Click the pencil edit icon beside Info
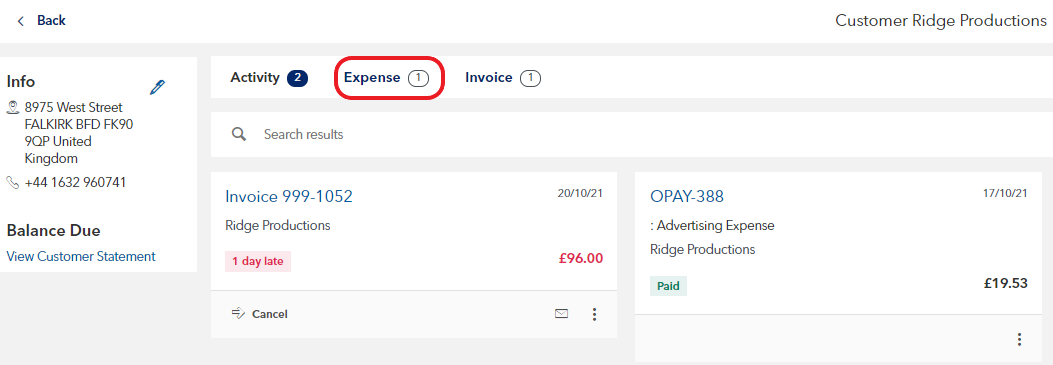Viewport: 1053px width, 365px height. (157, 87)
